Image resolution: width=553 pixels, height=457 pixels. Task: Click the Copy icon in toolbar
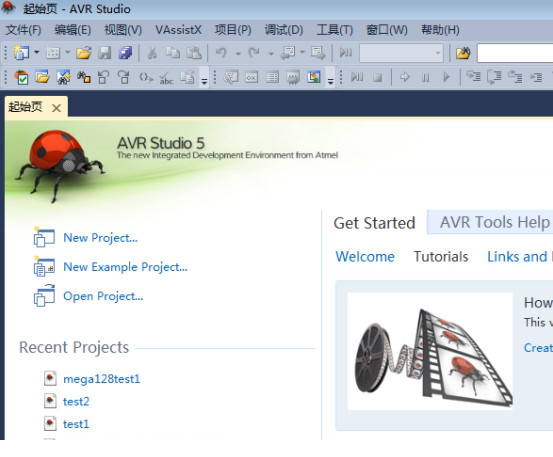point(173,53)
